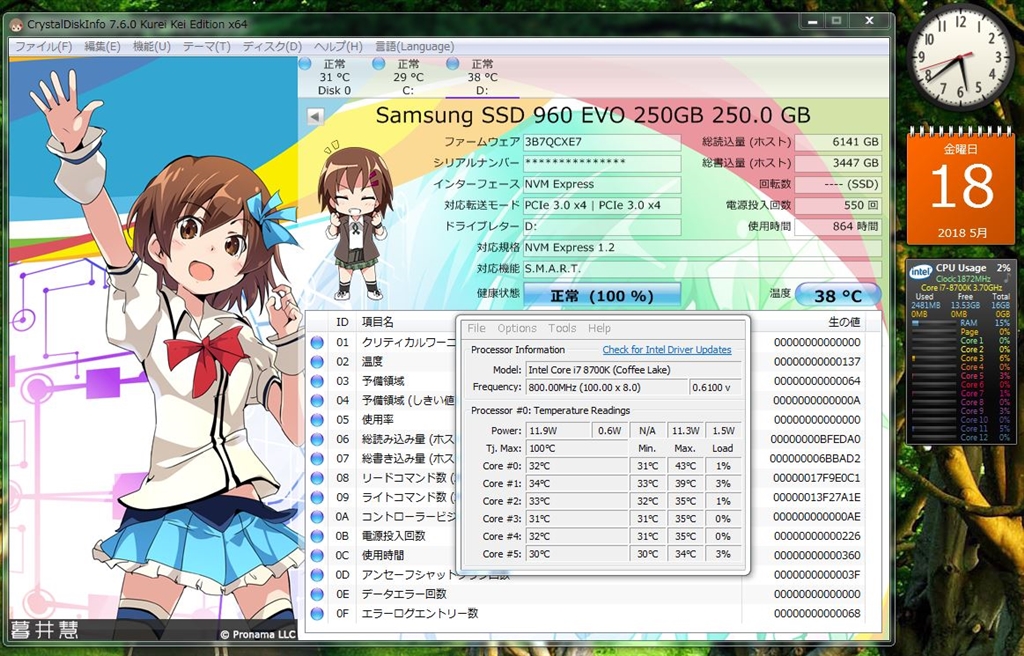The image size is (1024, 656).
Task: Open the 言語(Language) menu
Action: point(414,46)
